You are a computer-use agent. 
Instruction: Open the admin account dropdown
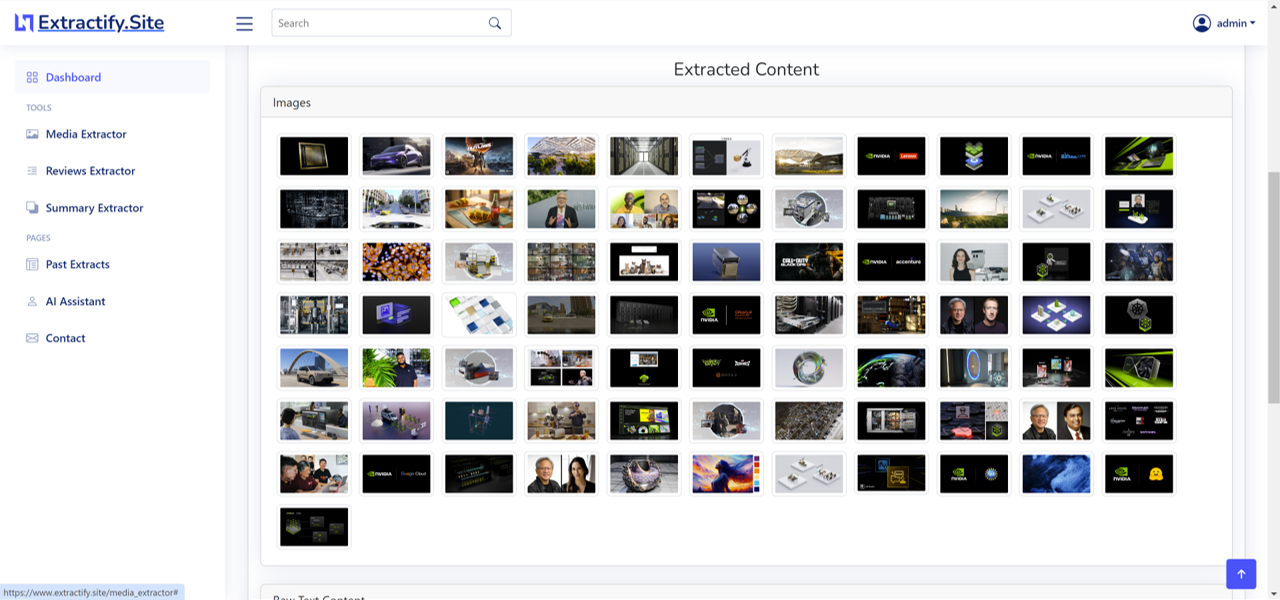[1230, 23]
